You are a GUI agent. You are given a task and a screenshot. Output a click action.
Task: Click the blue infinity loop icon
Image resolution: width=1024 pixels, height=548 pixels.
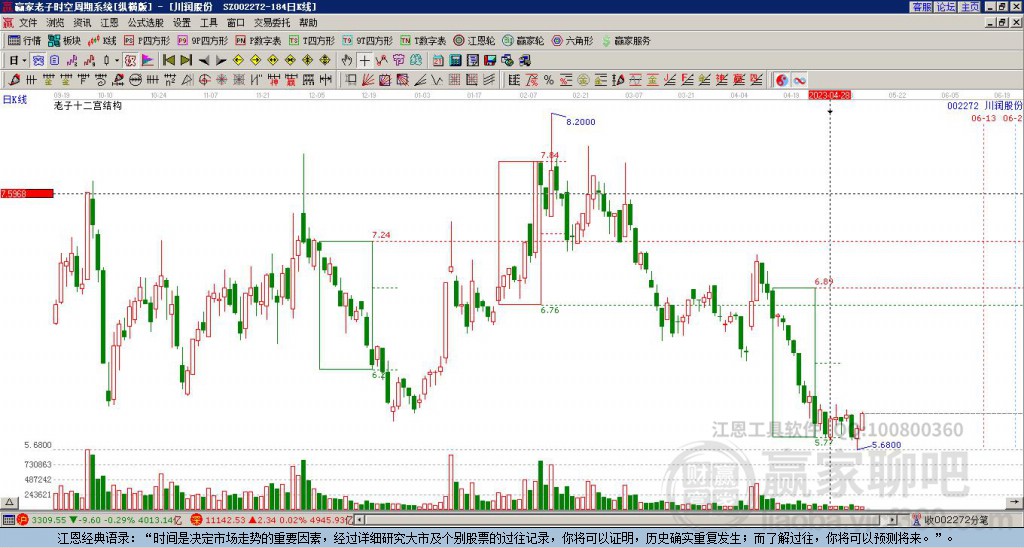[x=799, y=80]
